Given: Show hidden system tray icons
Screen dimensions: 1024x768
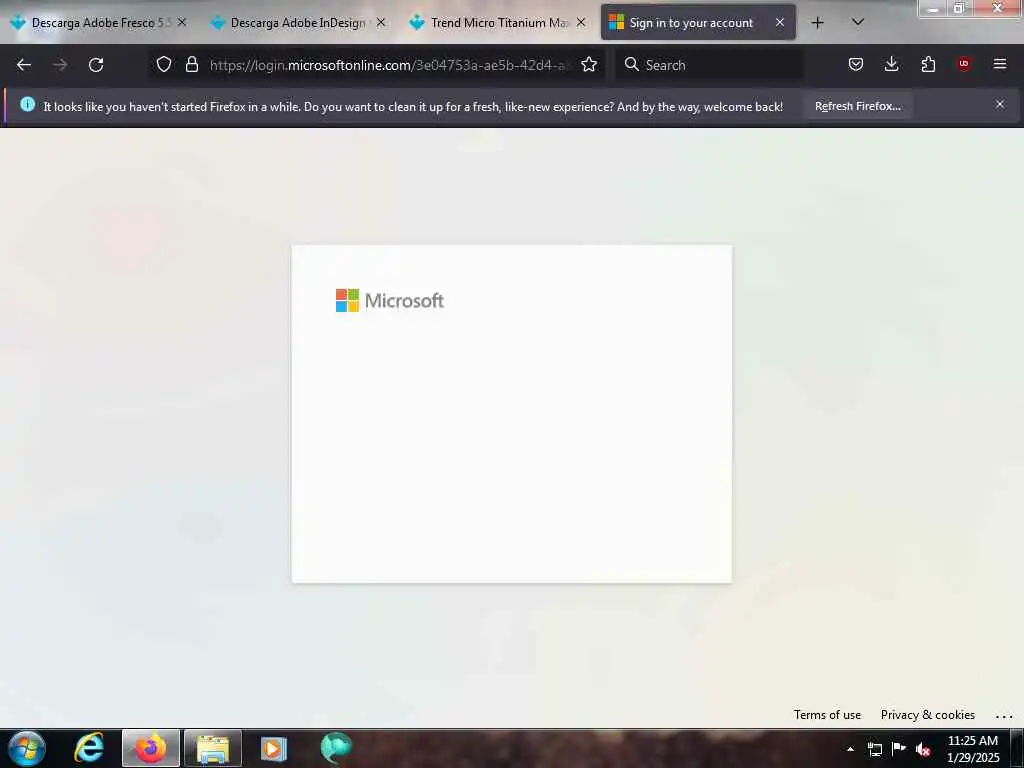Looking at the screenshot, I should point(850,749).
